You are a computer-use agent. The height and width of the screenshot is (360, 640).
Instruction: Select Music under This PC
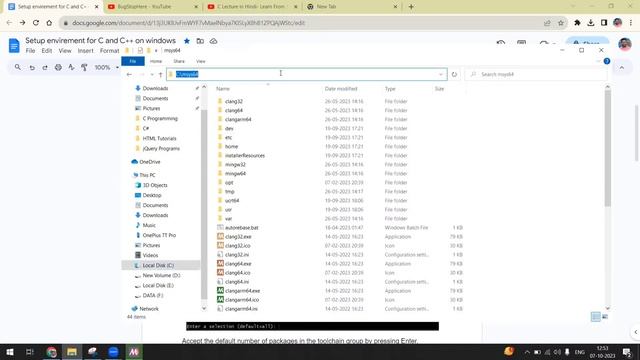pyautogui.click(x=149, y=225)
